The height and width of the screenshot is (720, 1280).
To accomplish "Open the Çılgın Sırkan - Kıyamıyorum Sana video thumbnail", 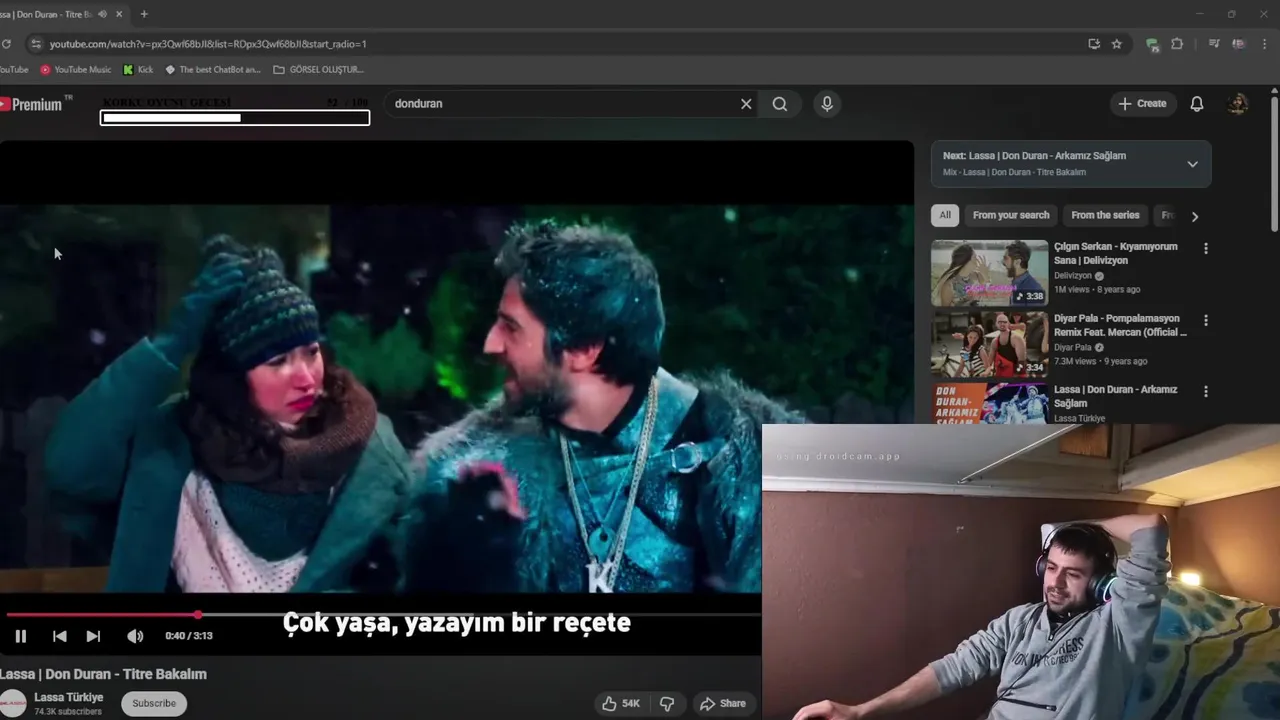I will [x=989, y=273].
